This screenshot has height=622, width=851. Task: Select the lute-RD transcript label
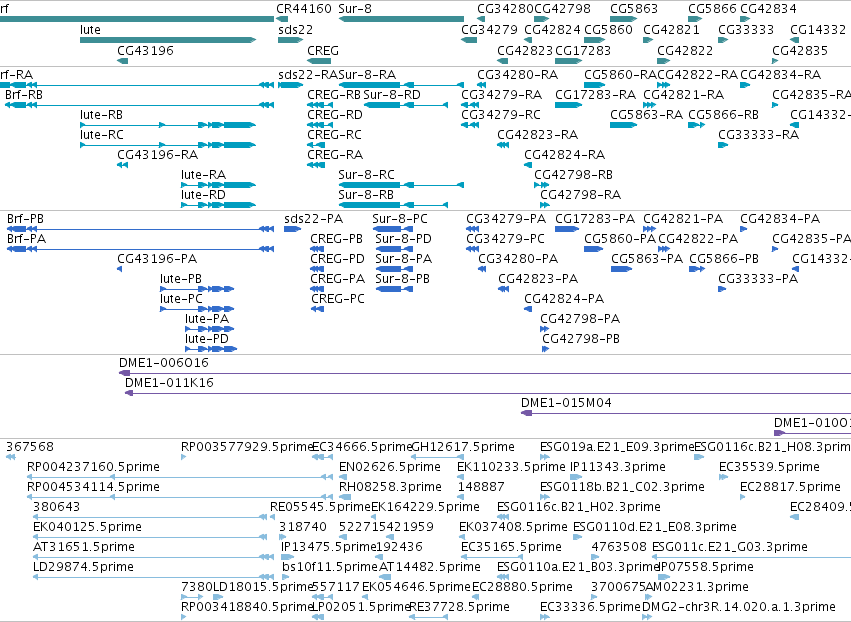click(x=204, y=194)
